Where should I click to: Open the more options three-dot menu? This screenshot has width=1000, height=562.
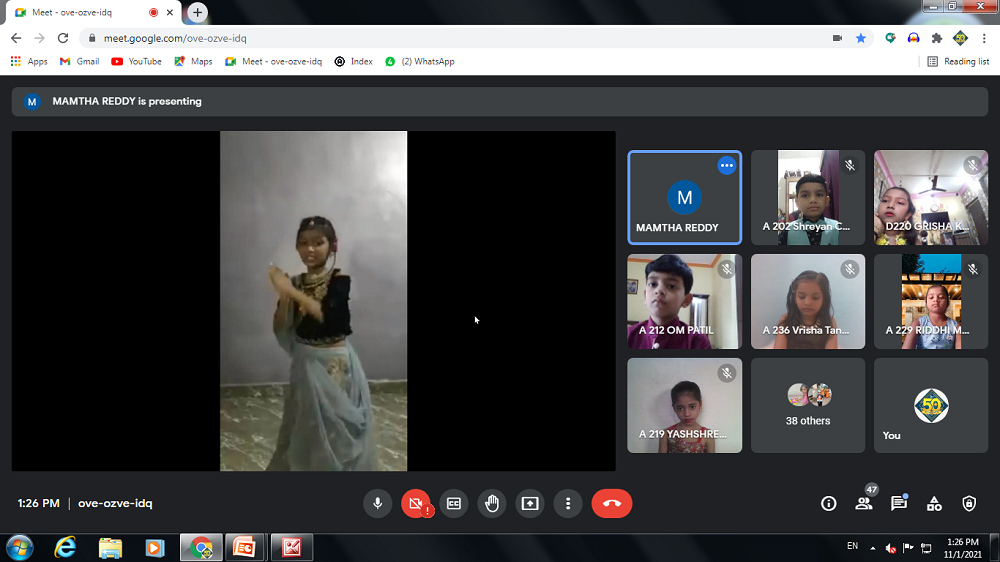(x=568, y=504)
